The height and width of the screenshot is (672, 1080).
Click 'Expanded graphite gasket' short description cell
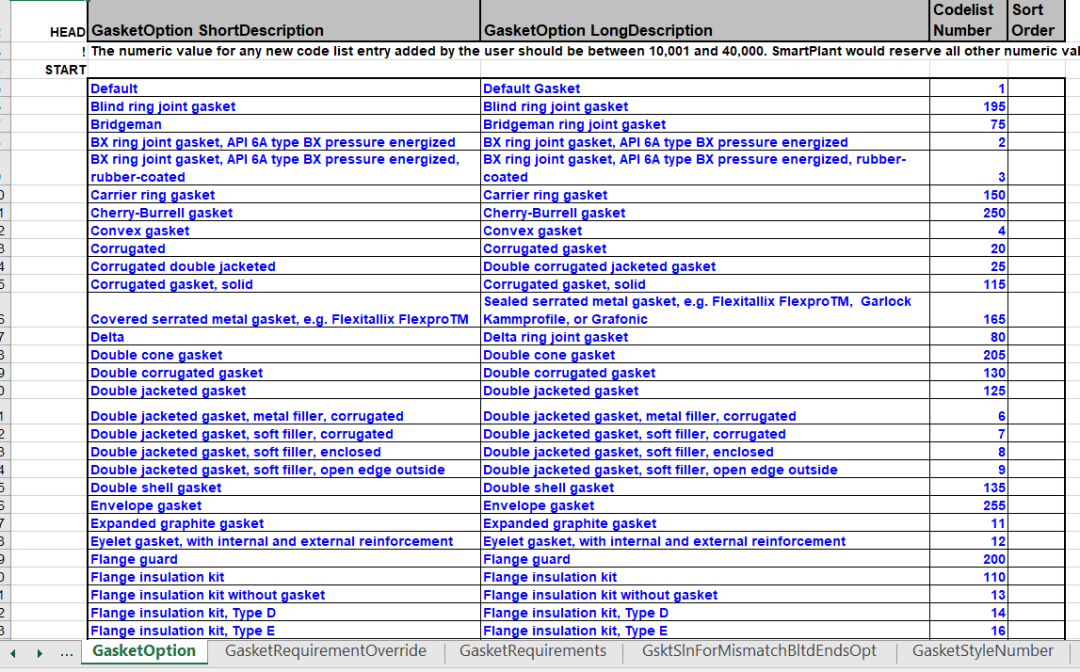[284, 523]
